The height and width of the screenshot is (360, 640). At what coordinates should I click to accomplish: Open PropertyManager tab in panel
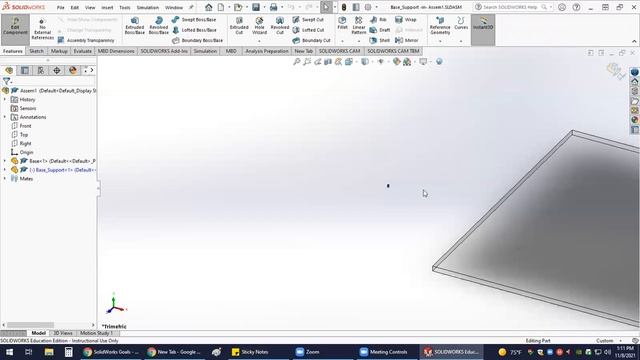(x=25, y=71)
